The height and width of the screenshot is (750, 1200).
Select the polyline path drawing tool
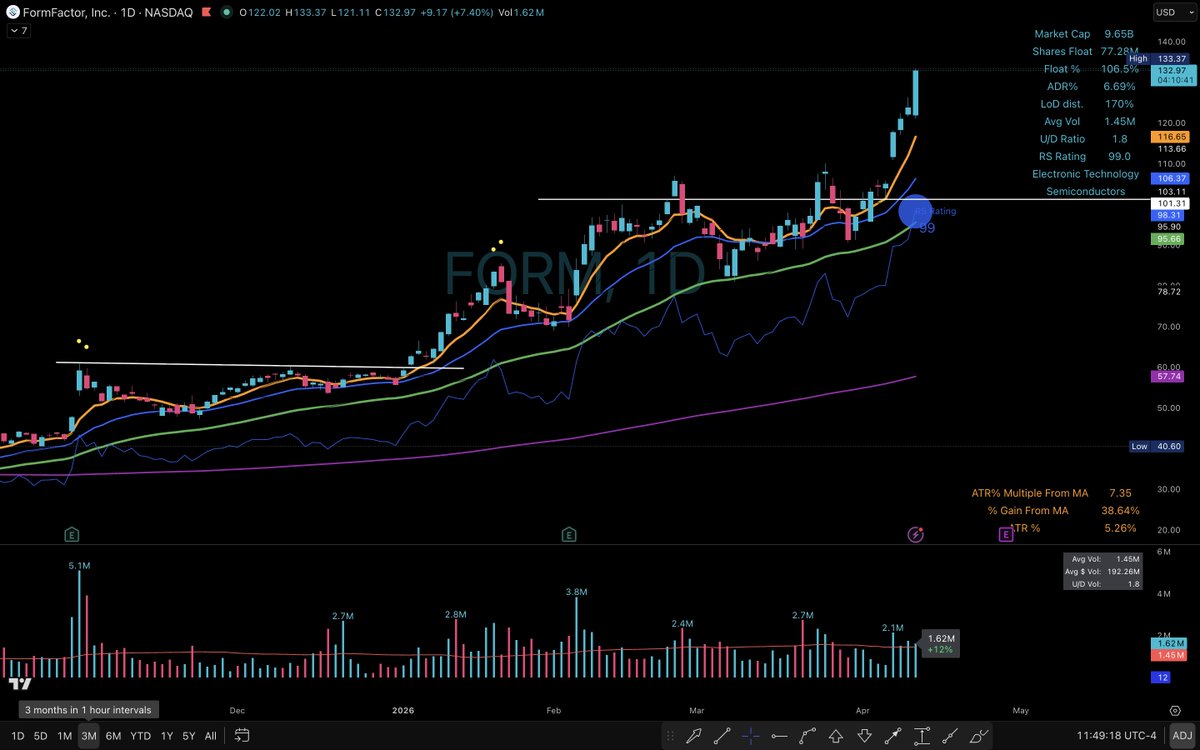coord(808,736)
